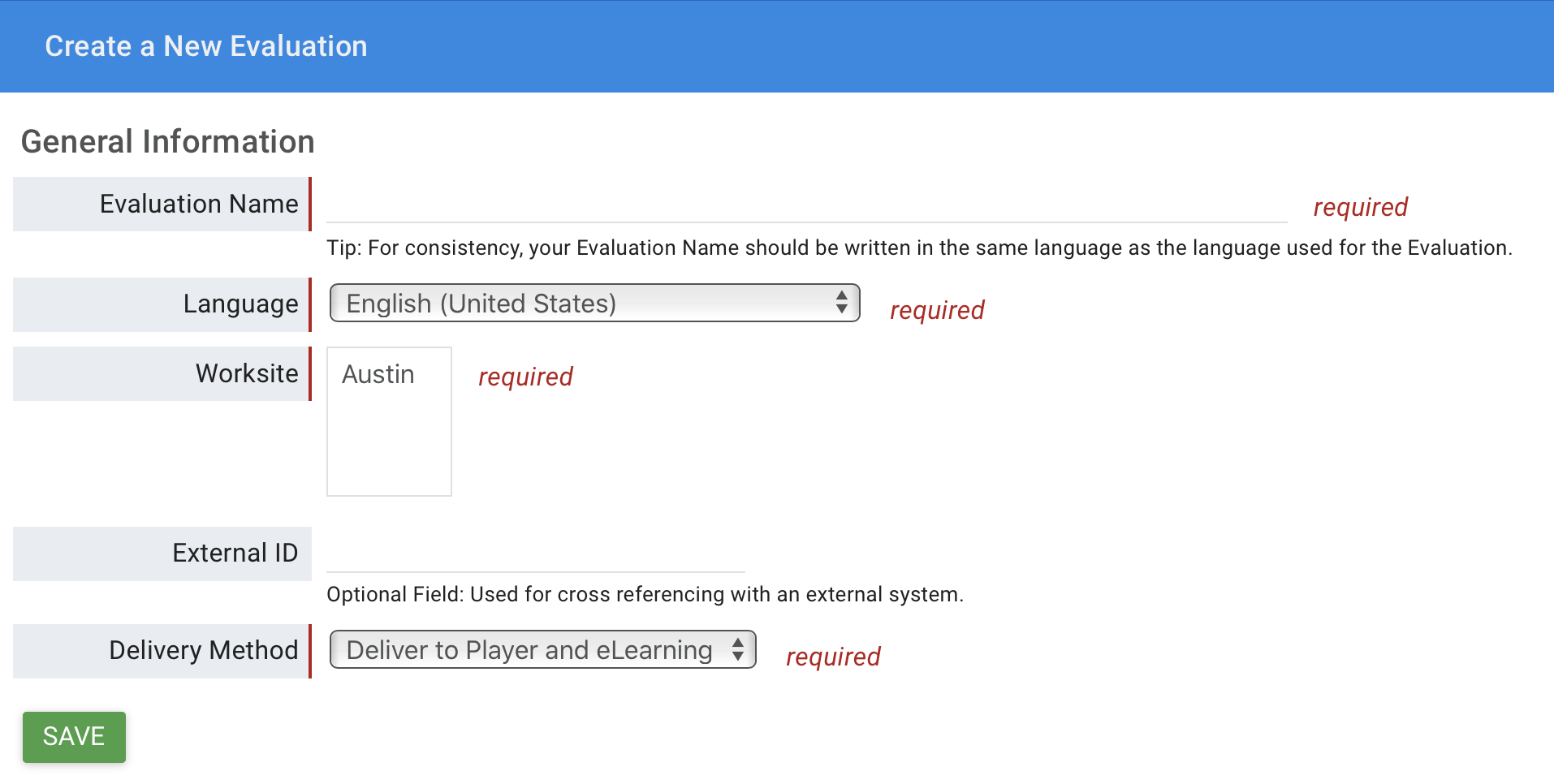Click the required text beside Delivery Method
Screen dimensions: 1554x784
point(833,657)
